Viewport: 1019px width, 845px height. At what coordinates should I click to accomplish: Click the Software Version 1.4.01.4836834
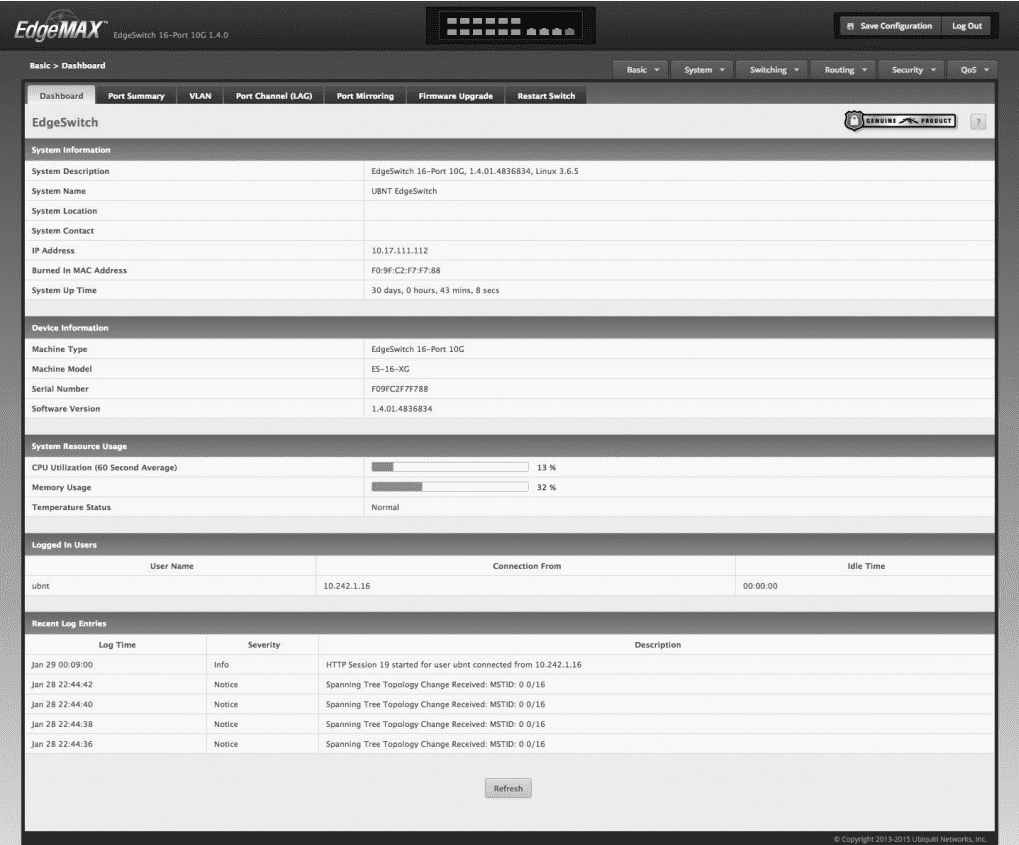coord(402,408)
